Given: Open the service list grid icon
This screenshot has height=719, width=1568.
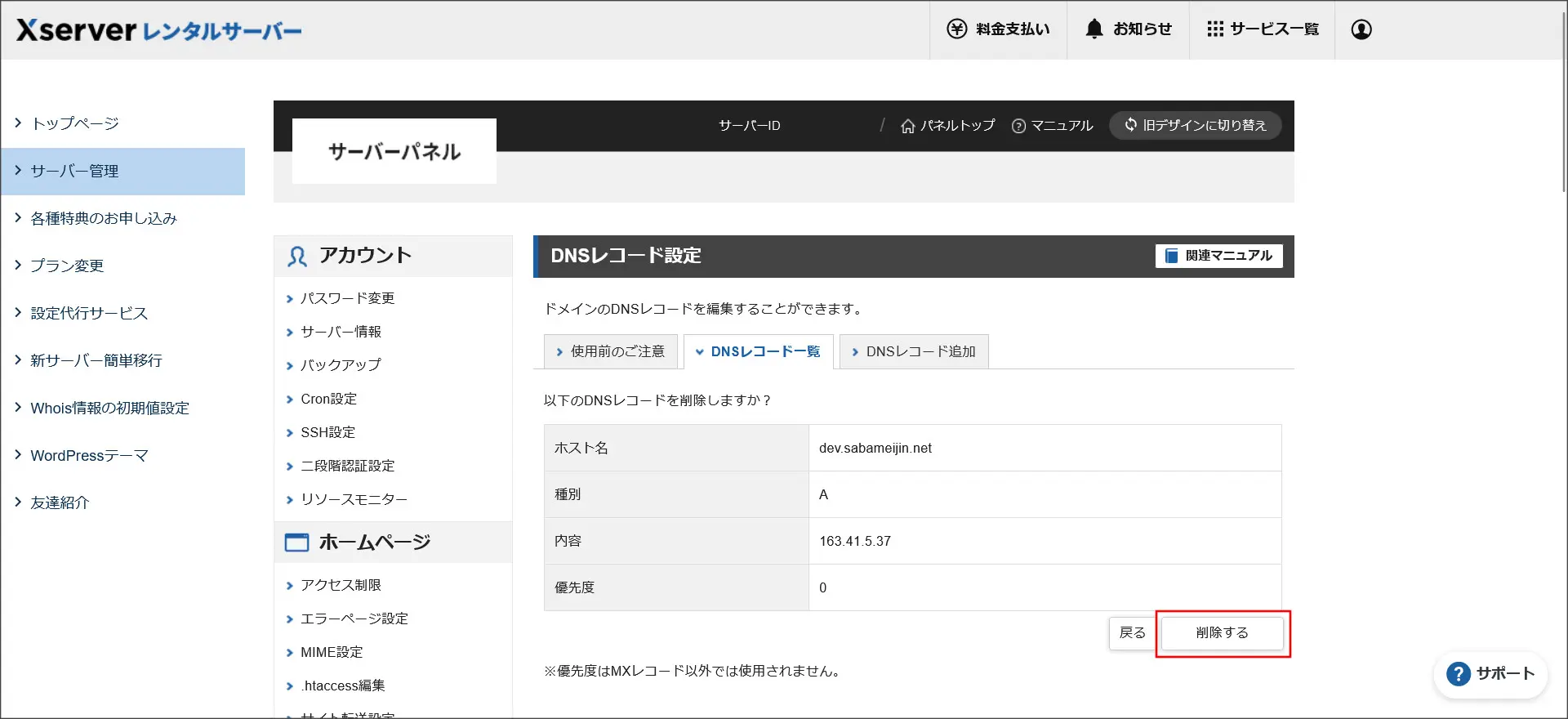Looking at the screenshot, I should (x=1215, y=29).
